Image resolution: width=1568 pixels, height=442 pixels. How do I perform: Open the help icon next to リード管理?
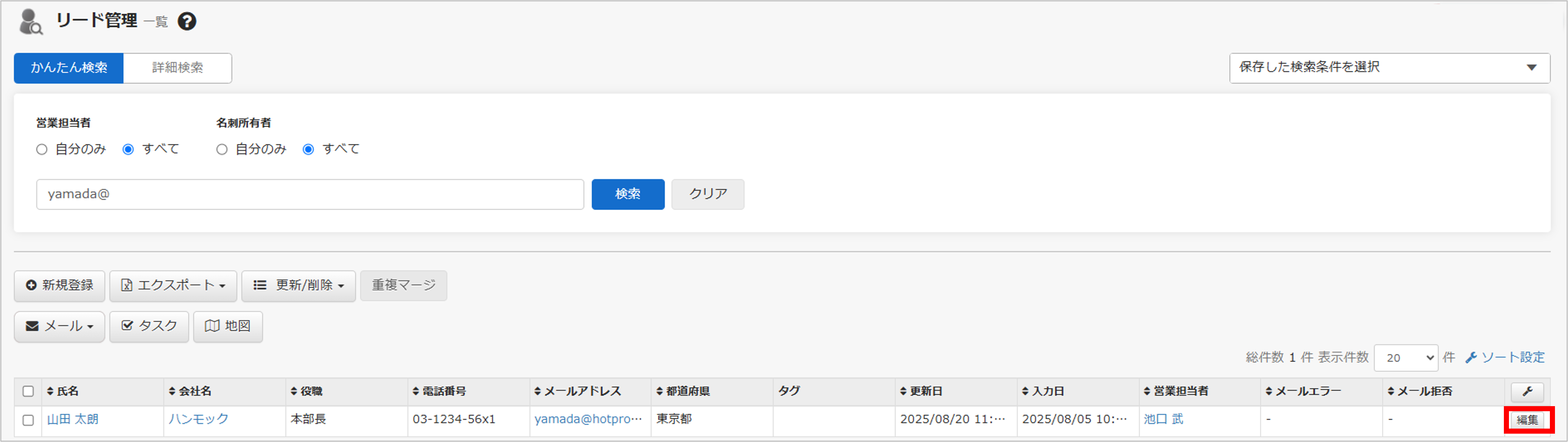pyautogui.click(x=187, y=21)
